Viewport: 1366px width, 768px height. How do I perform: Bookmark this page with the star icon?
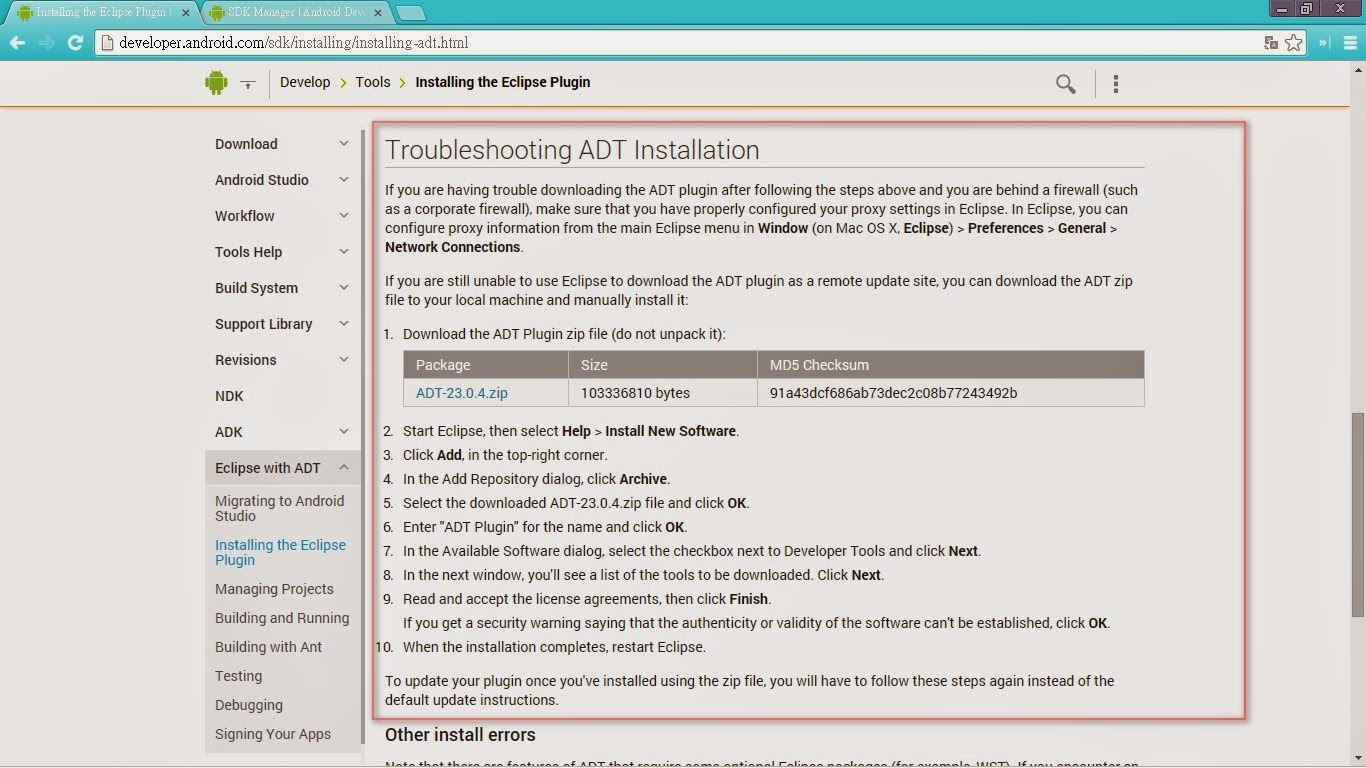[1294, 43]
